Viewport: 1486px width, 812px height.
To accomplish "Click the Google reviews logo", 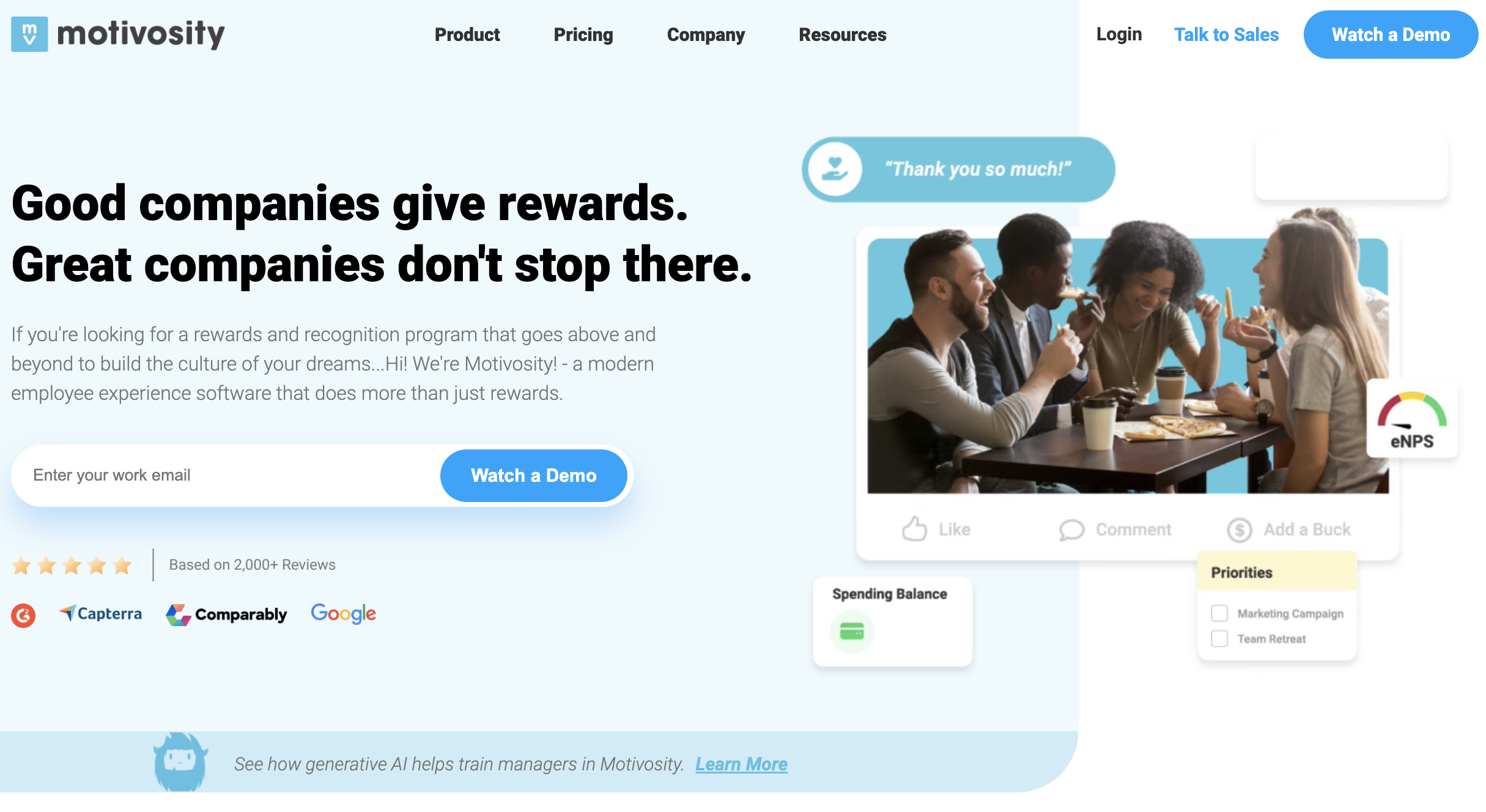I will 343,613.
